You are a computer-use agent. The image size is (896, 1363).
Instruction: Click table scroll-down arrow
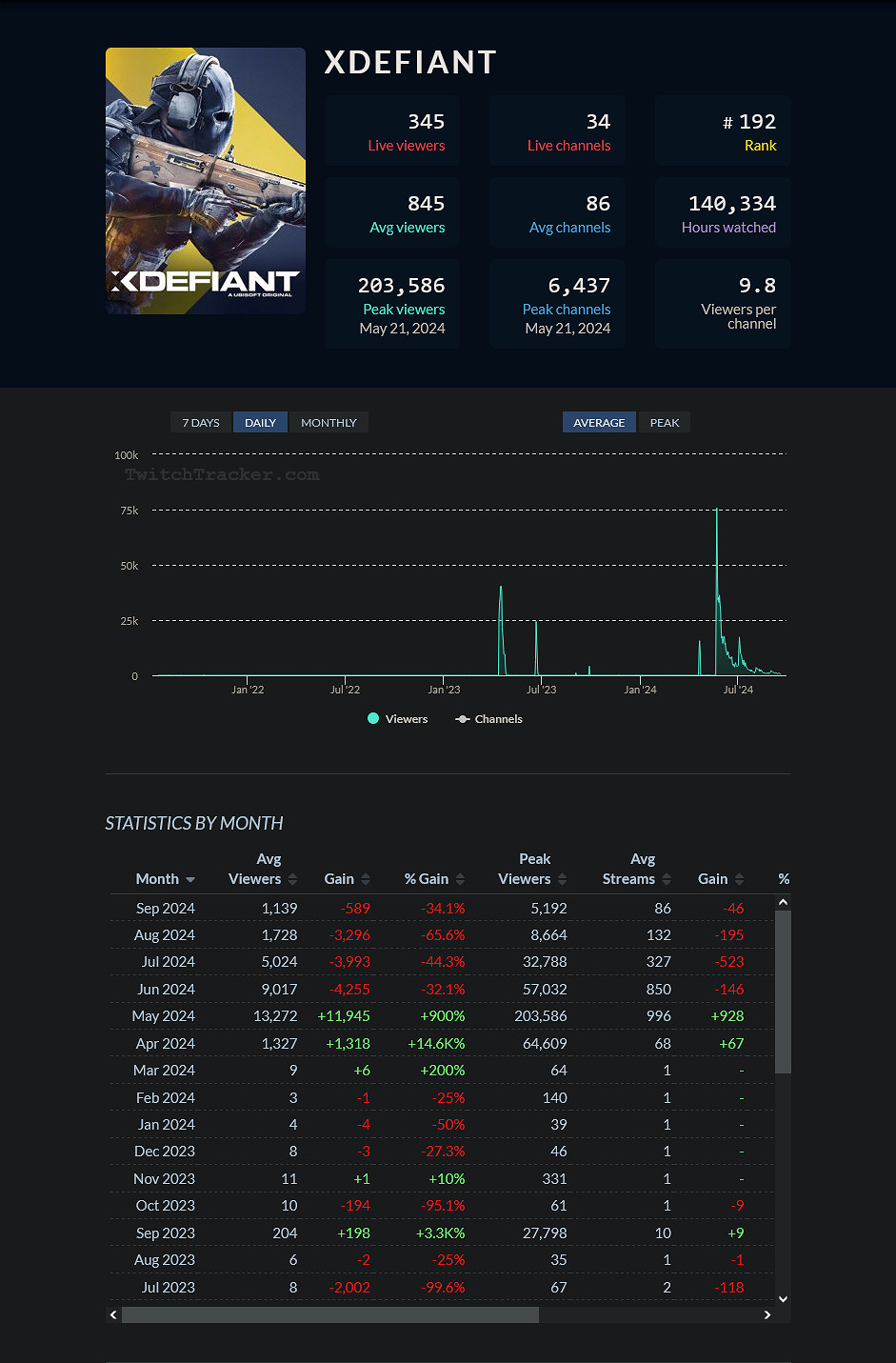[x=783, y=1298]
